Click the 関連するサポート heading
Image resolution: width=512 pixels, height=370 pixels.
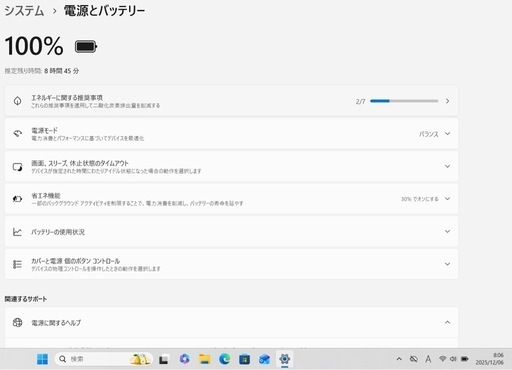(26, 299)
